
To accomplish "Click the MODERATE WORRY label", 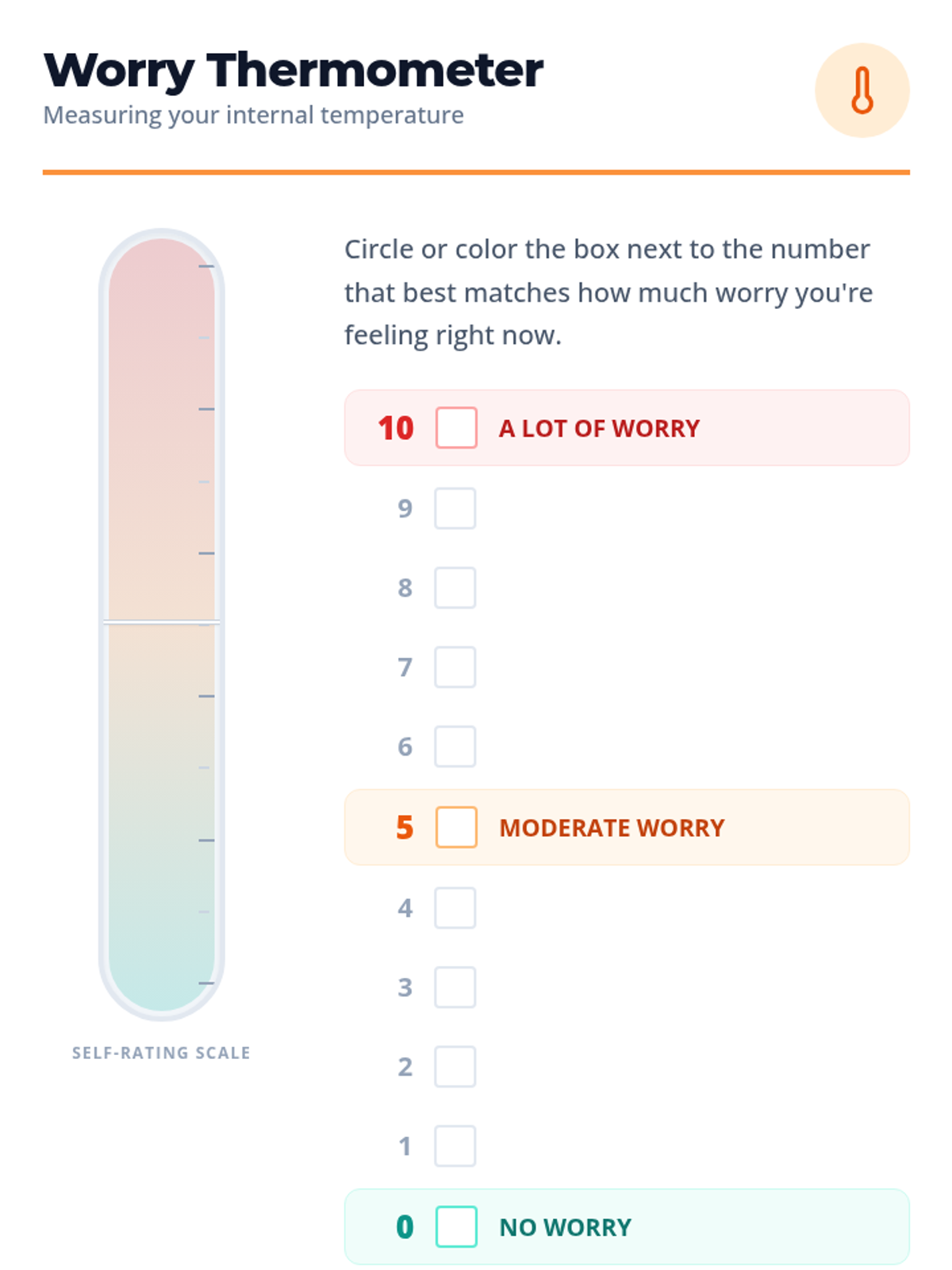I will 612,828.
